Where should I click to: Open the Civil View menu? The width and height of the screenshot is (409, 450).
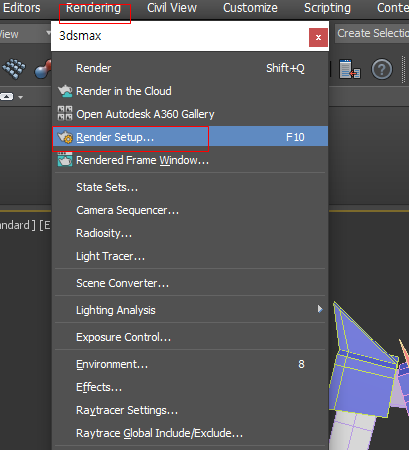click(172, 8)
